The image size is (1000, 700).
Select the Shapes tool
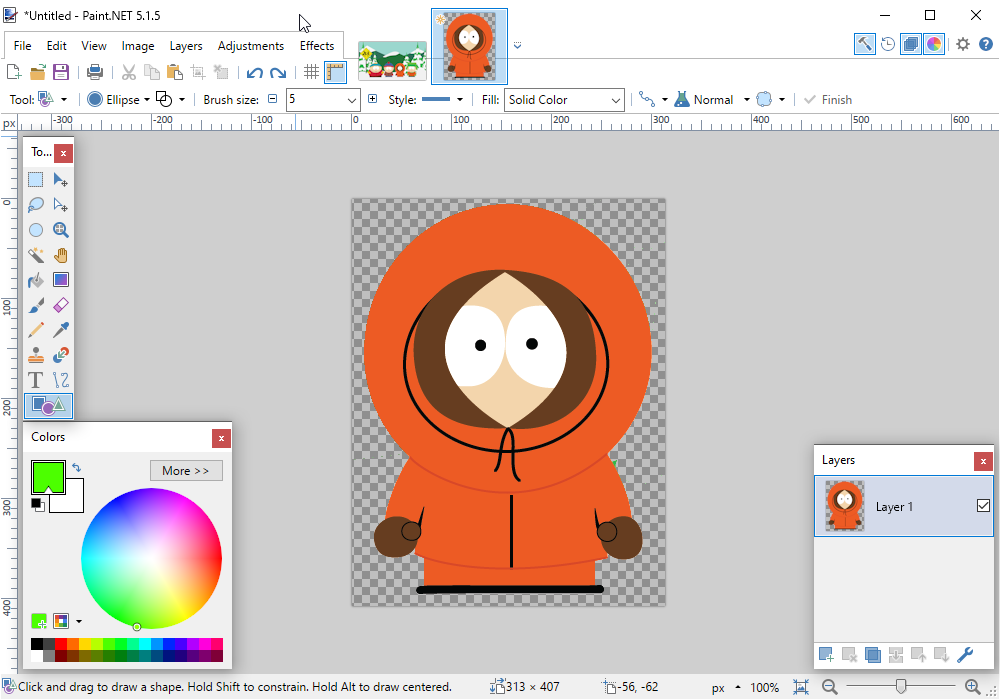(x=48, y=405)
